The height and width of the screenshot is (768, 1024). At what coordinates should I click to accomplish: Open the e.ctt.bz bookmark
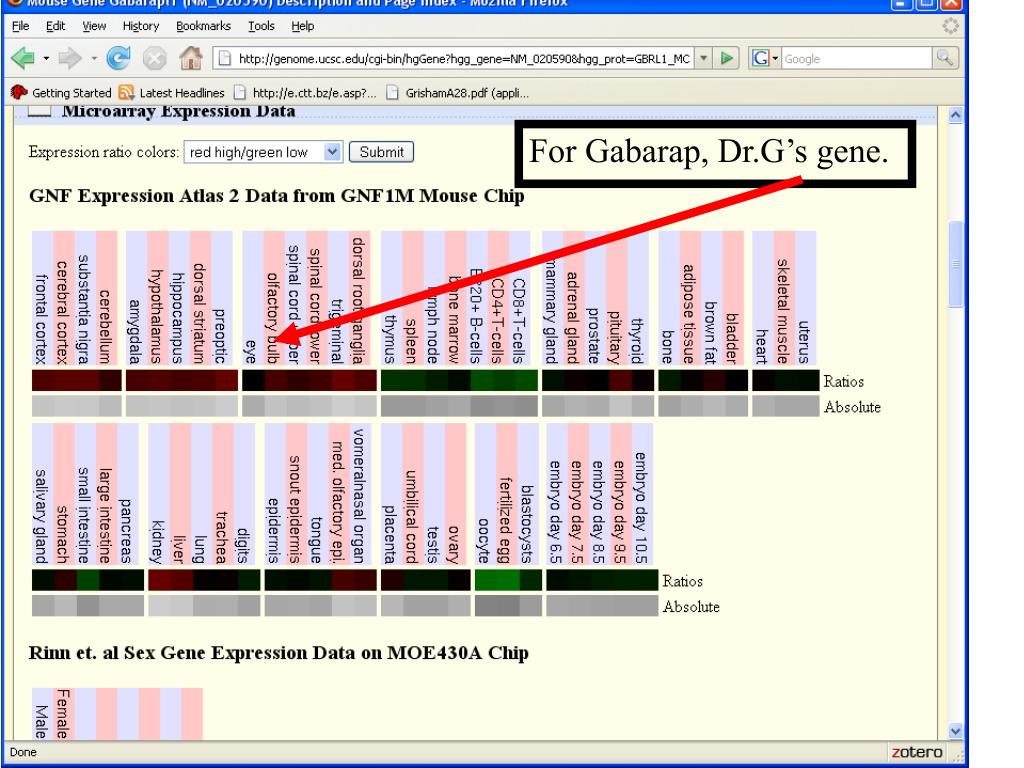click(x=306, y=93)
